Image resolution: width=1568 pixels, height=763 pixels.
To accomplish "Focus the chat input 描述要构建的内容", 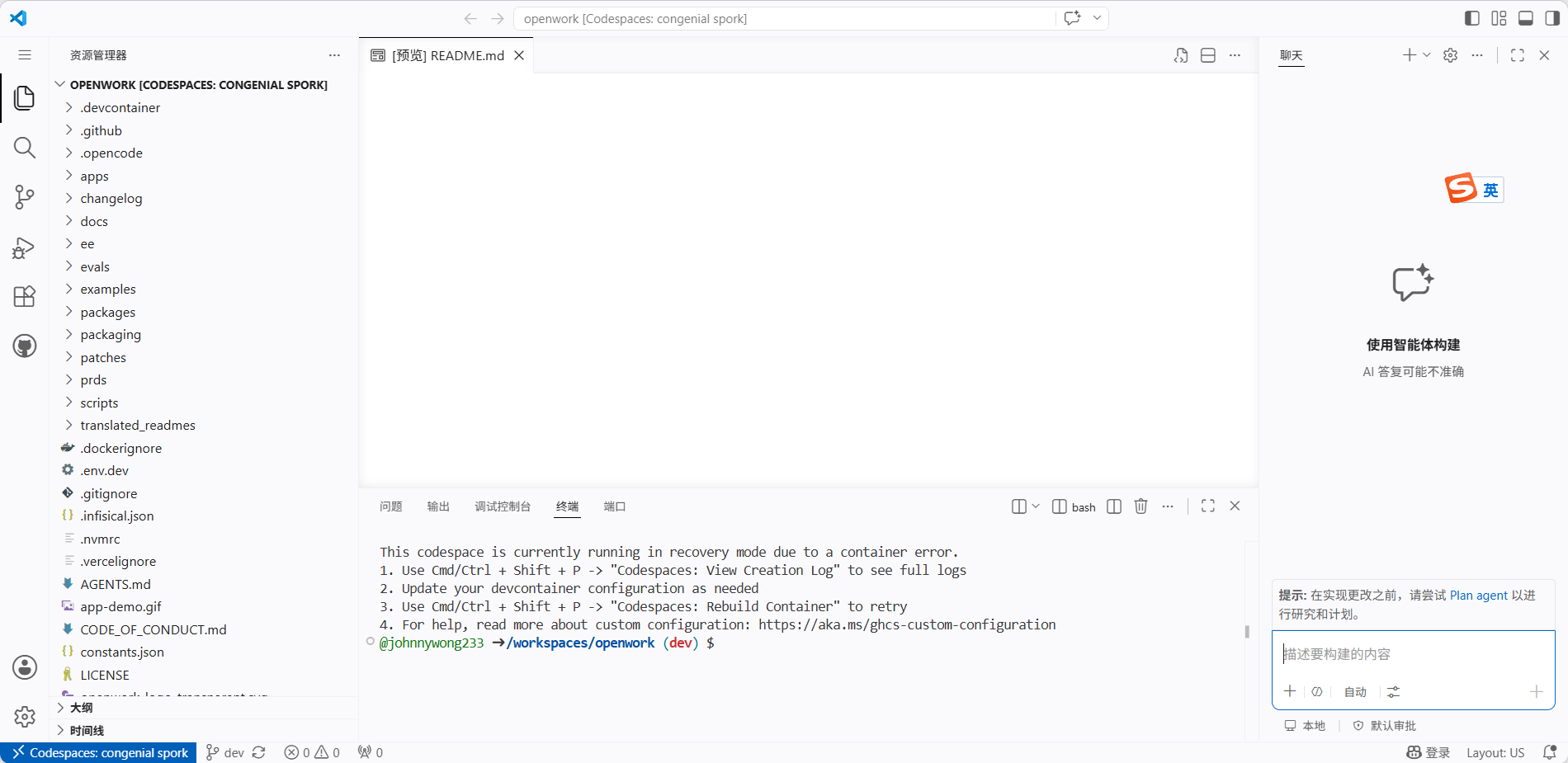I will tap(1413, 654).
